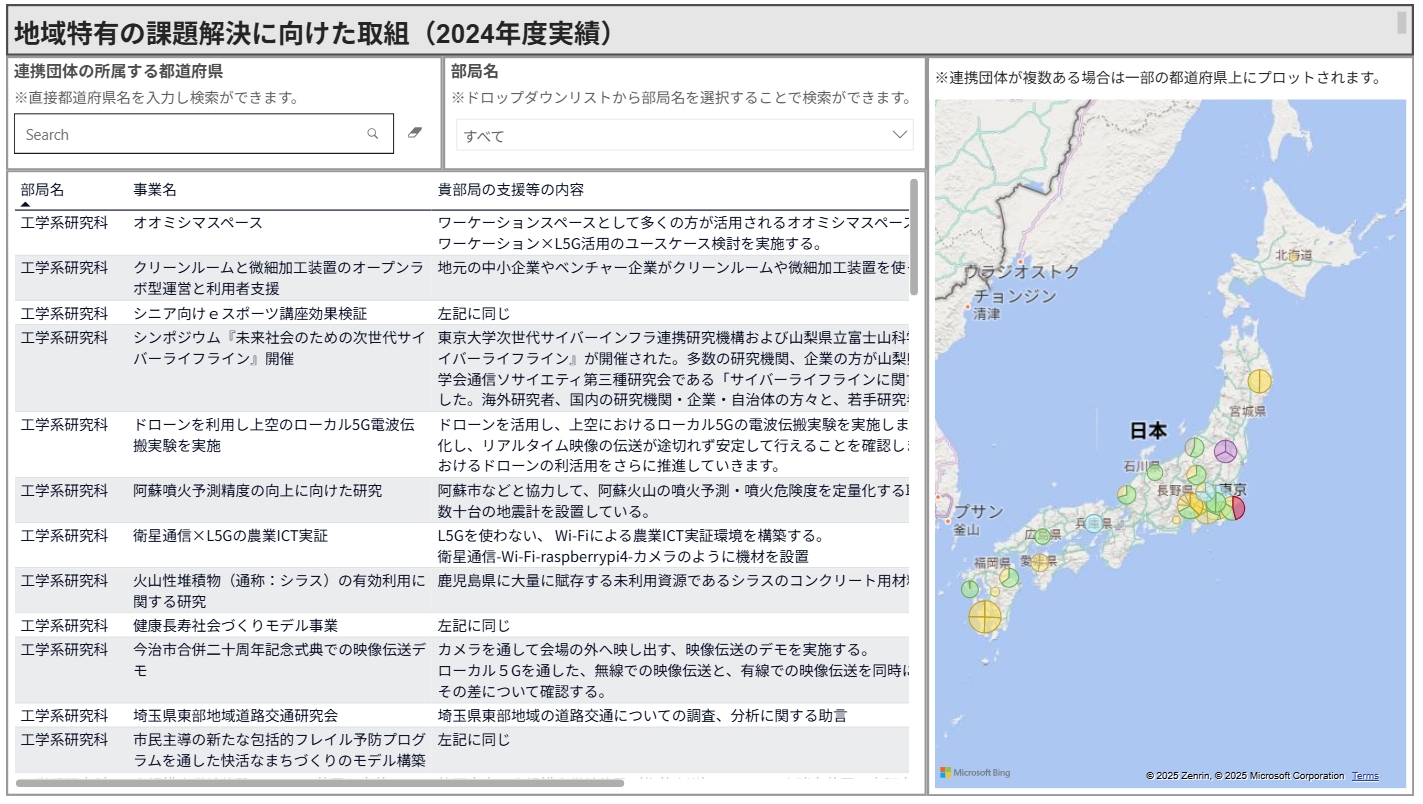This screenshot has width=1423, height=804.
Task: Click the large yellow pie marker in southern Kyushu
Action: click(x=985, y=616)
